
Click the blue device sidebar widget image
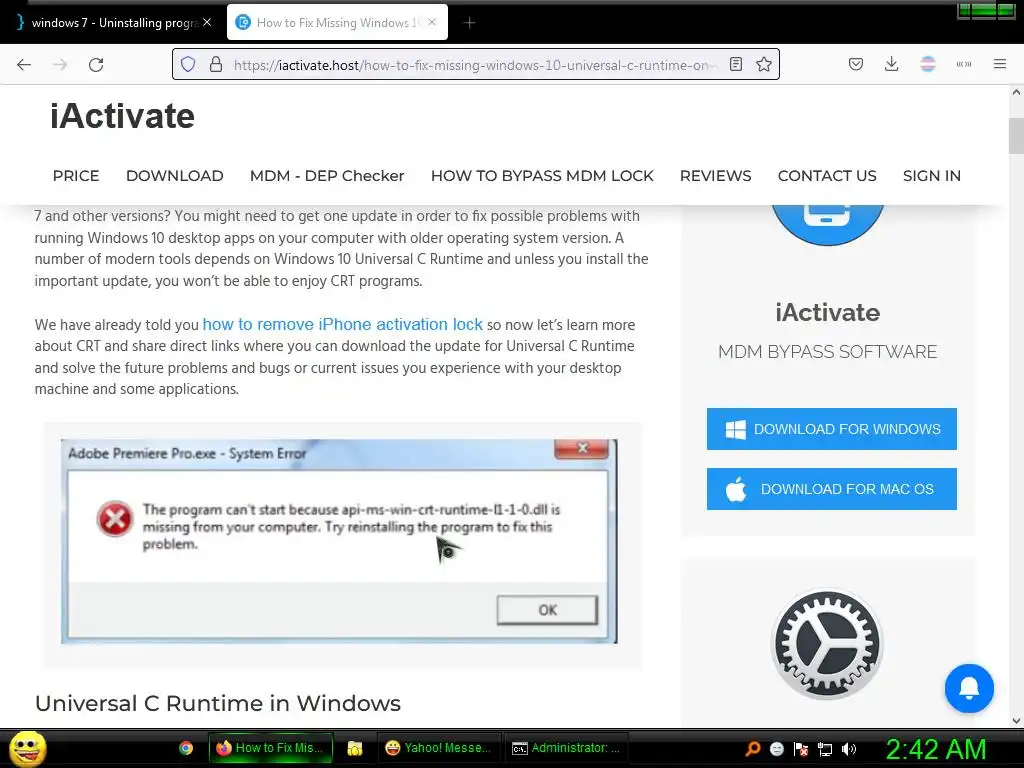(827, 224)
